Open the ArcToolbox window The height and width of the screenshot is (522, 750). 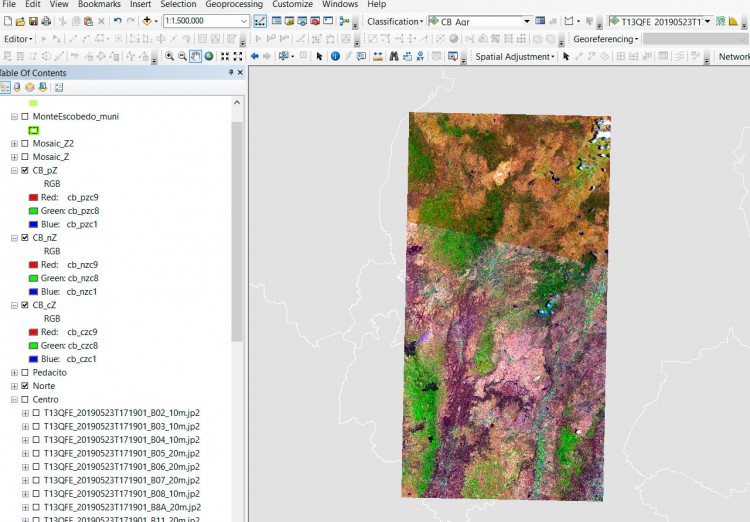315,21
